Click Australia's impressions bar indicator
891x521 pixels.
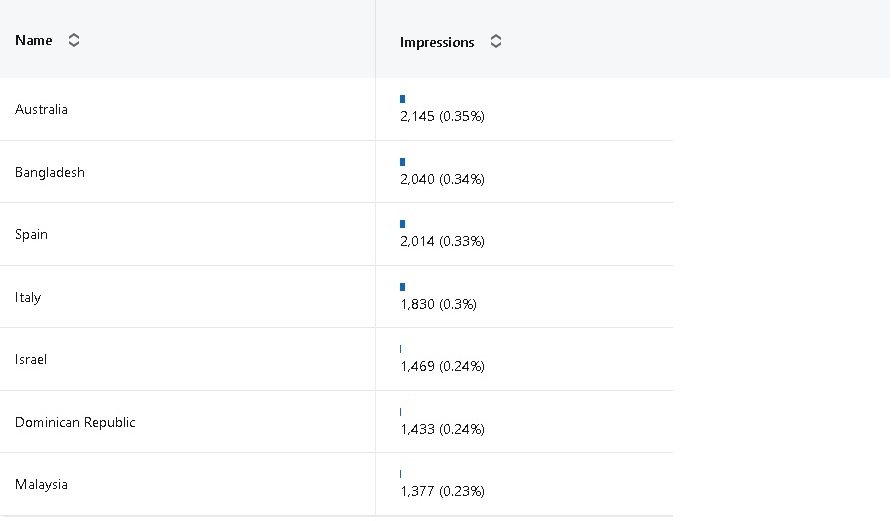[403, 99]
